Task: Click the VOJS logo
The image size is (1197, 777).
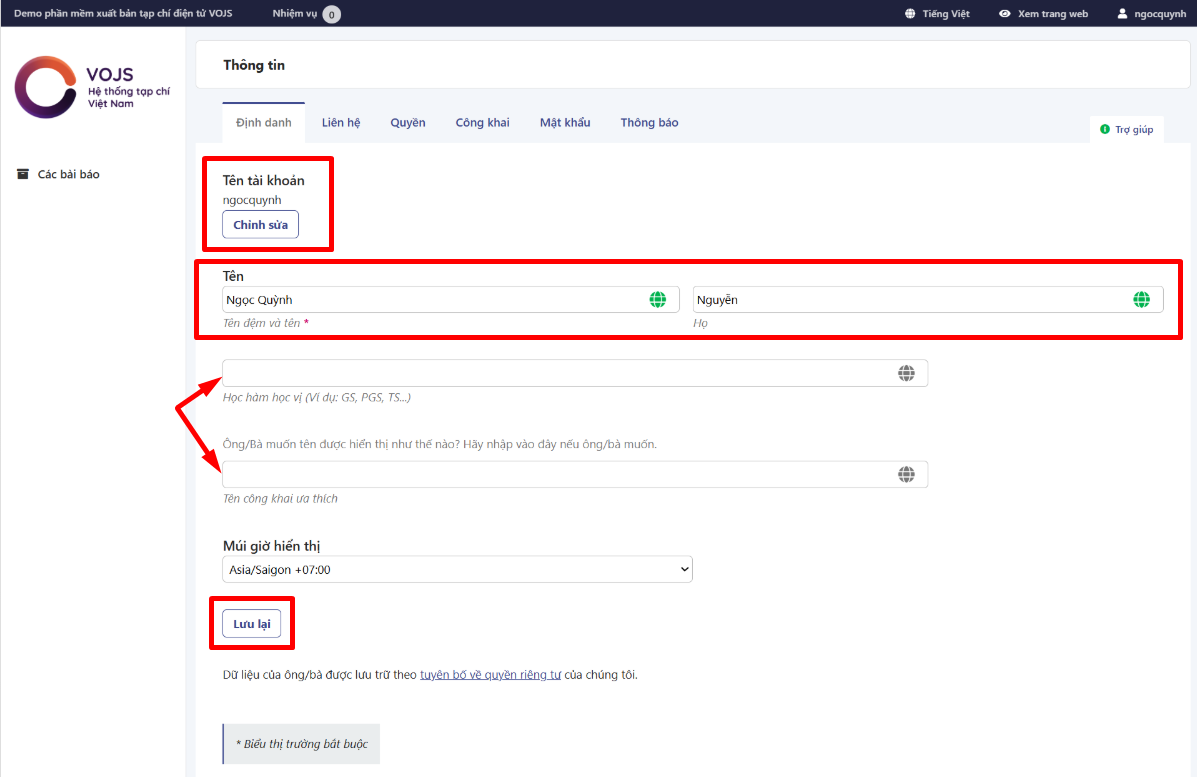Action: click(x=92, y=88)
